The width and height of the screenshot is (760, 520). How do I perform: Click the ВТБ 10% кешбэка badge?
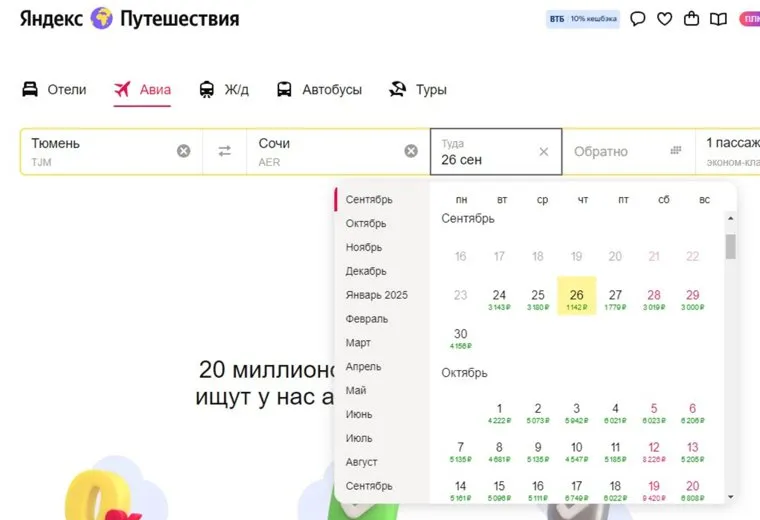pos(583,19)
